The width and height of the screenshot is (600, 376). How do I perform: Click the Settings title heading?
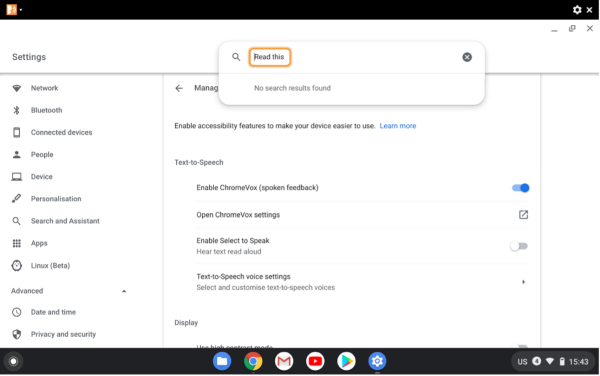(29, 57)
